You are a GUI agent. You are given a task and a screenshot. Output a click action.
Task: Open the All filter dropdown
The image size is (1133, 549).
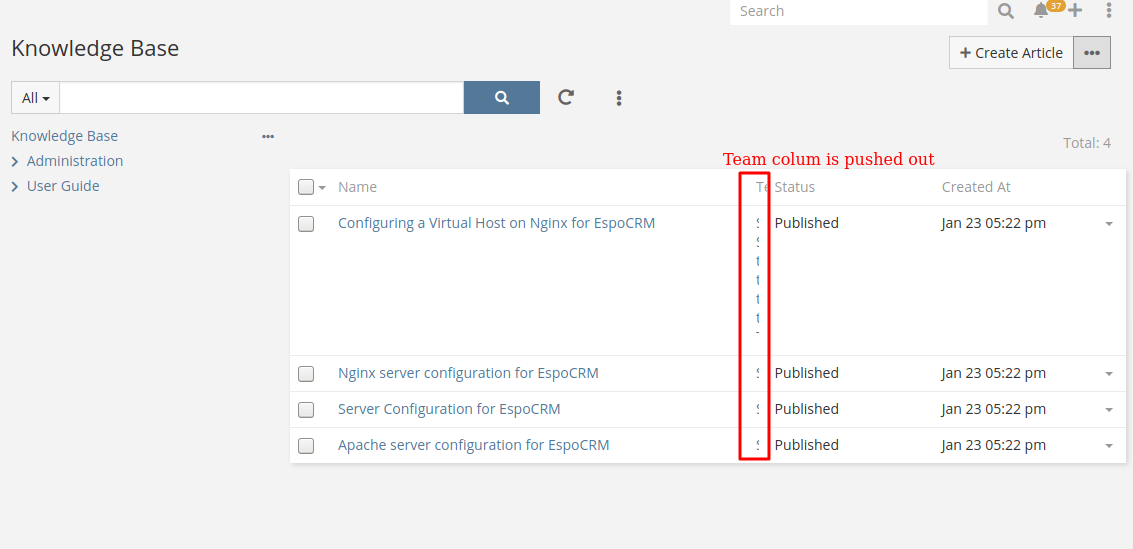(x=36, y=98)
